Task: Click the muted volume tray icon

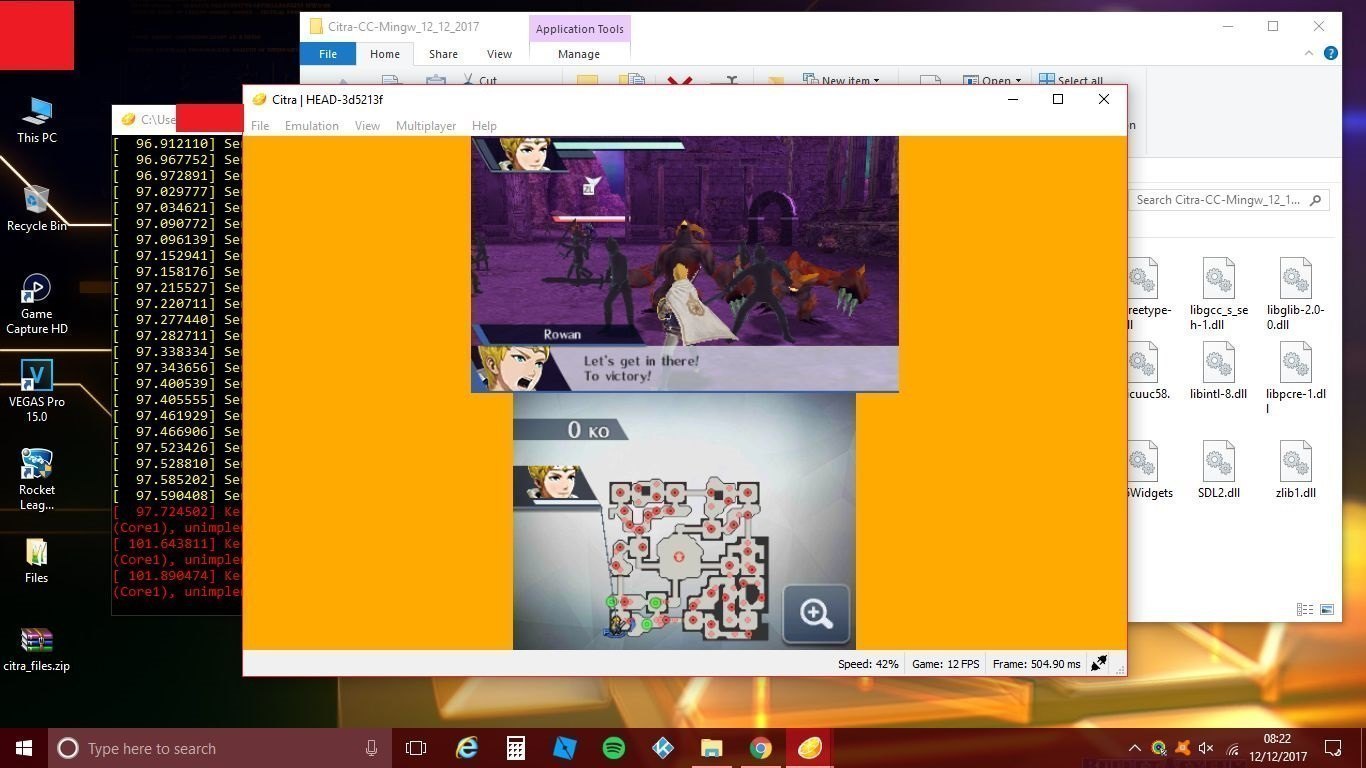Action: (x=1207, y=748)
